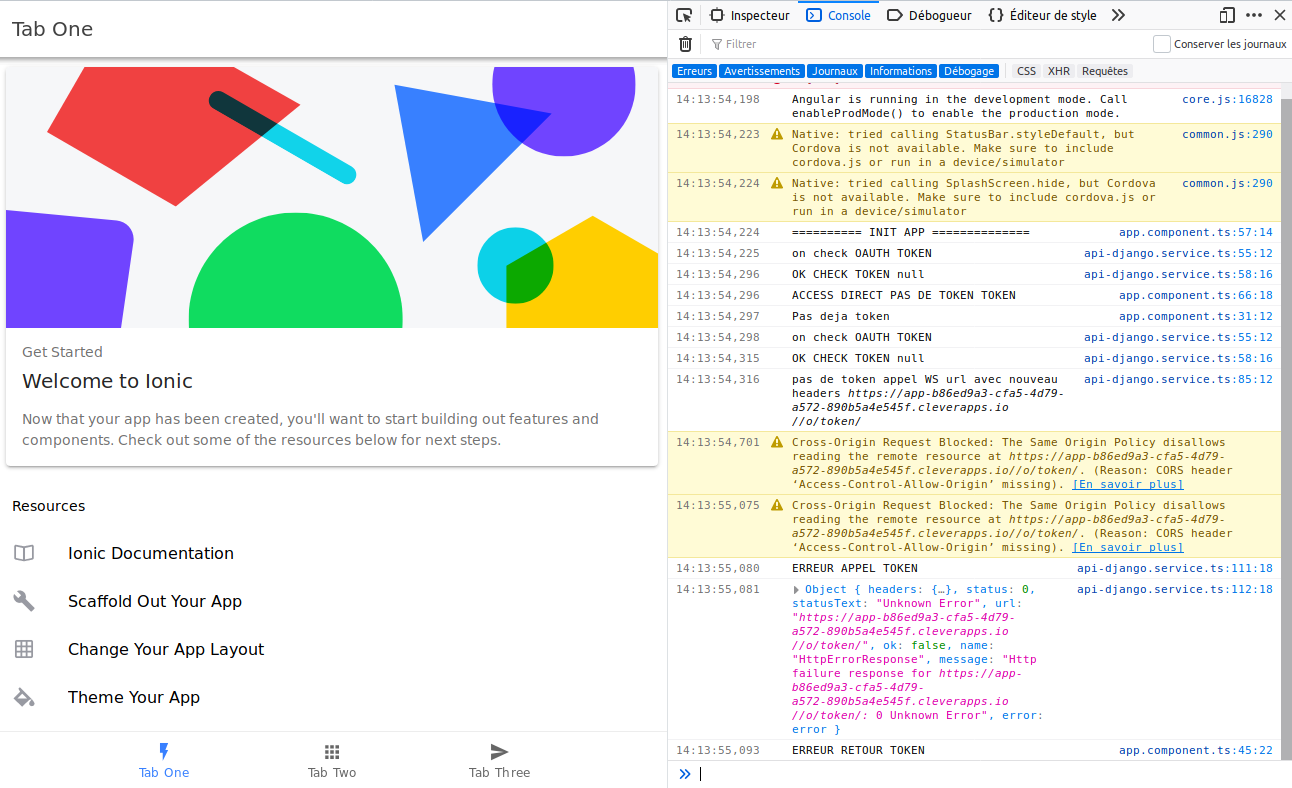Open the first En savoir plus link

[1128, 484]
